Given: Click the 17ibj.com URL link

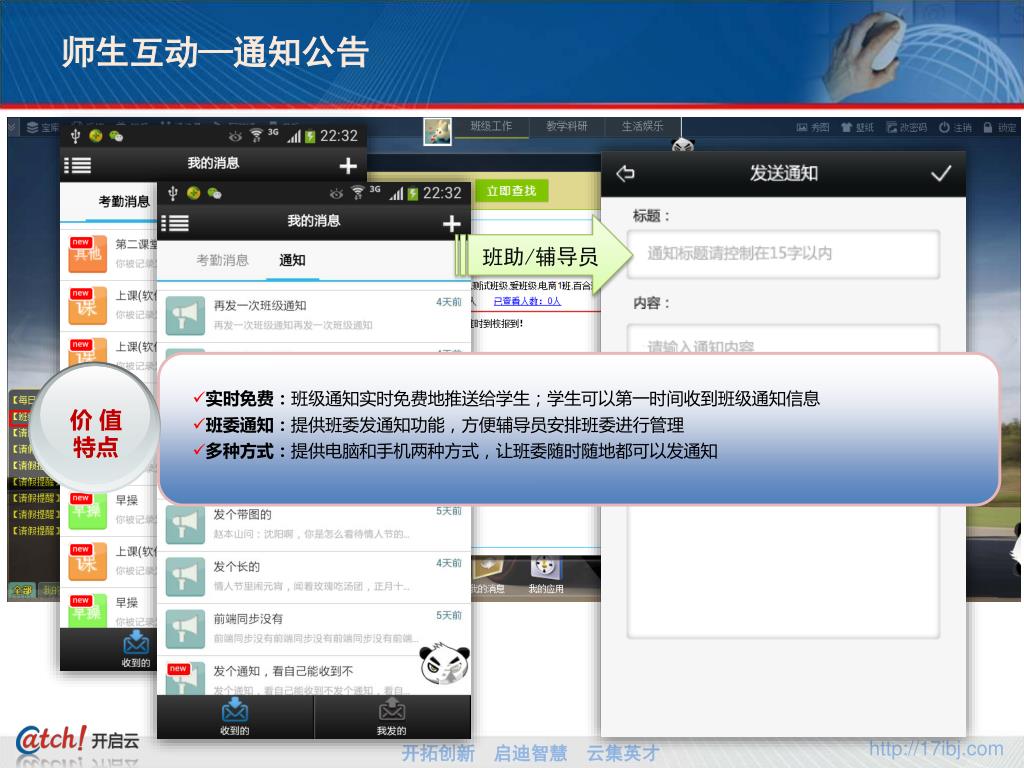Looking at the screenshot, I should pyautogui.click(x=936, y=748).
